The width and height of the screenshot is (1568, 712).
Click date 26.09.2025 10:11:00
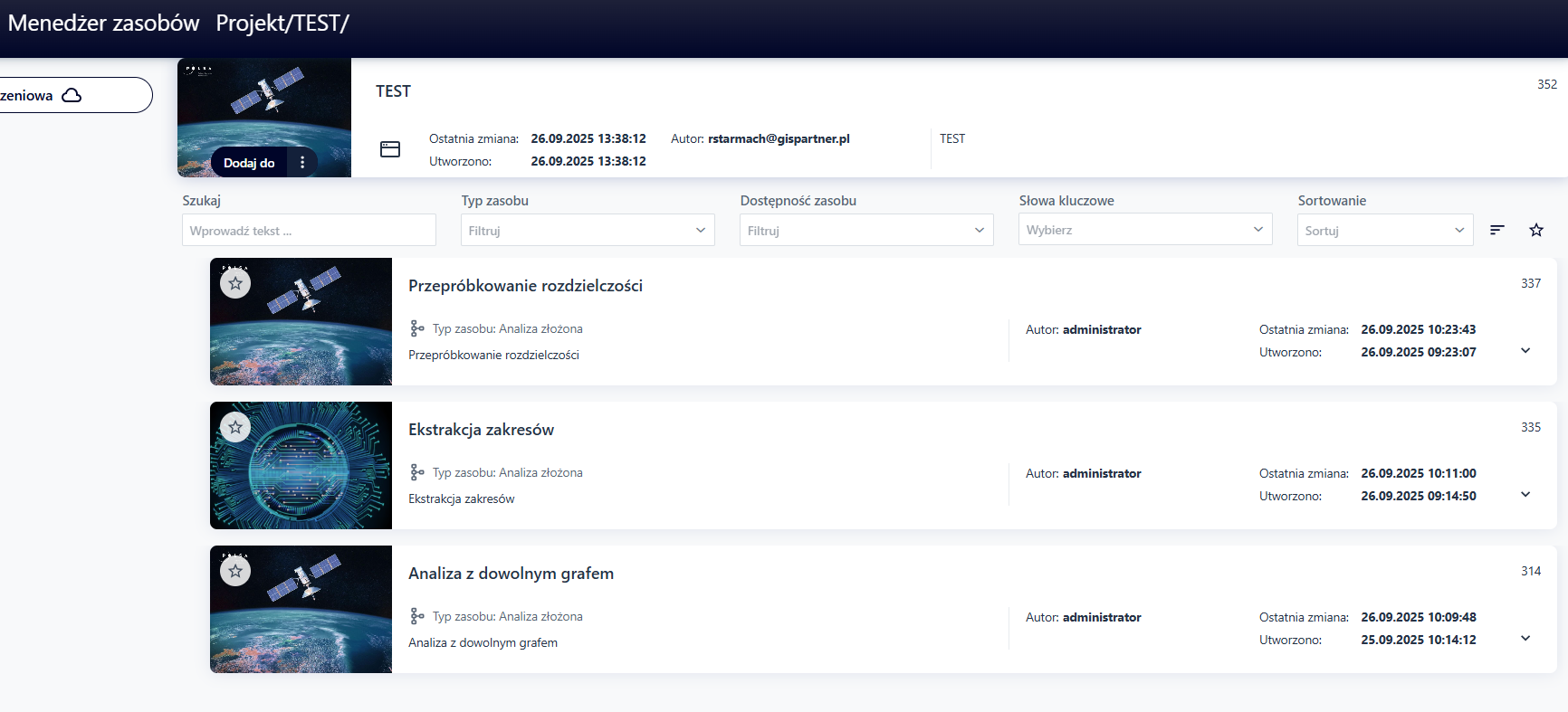pyautogui.click(x=1419, y=473)
